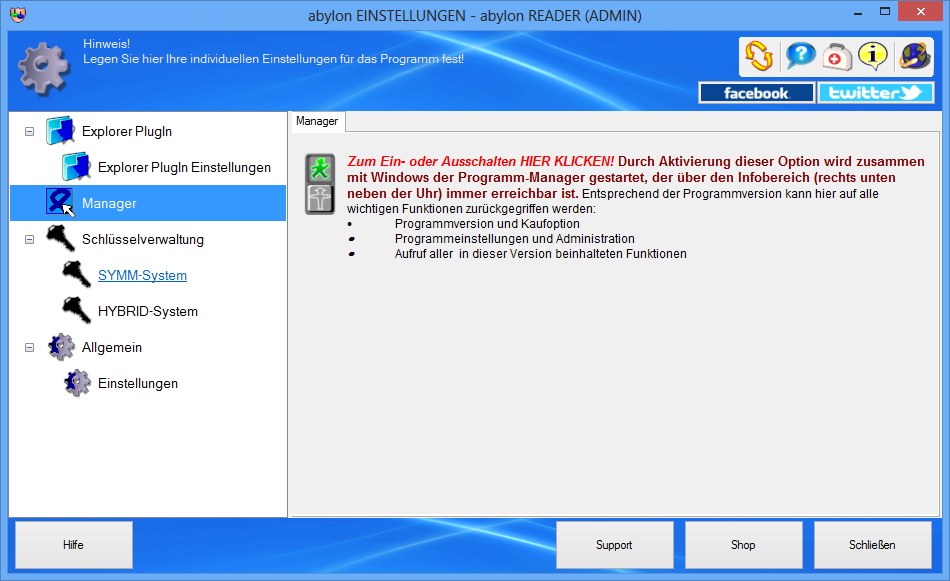Click the Shop button
This screenshot has height=581, width=950.
click(x=743, y=545)
